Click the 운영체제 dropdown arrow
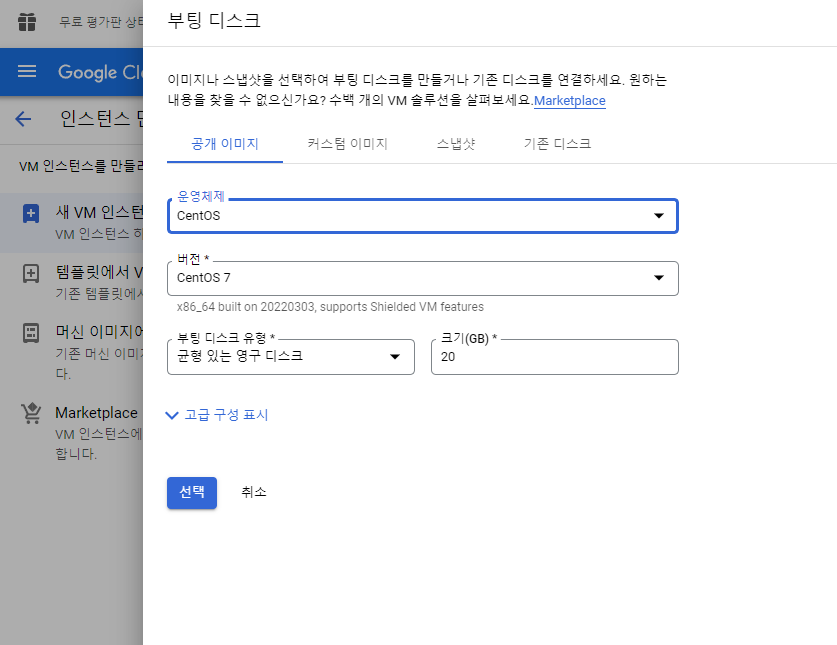 [x=659, y=216]
